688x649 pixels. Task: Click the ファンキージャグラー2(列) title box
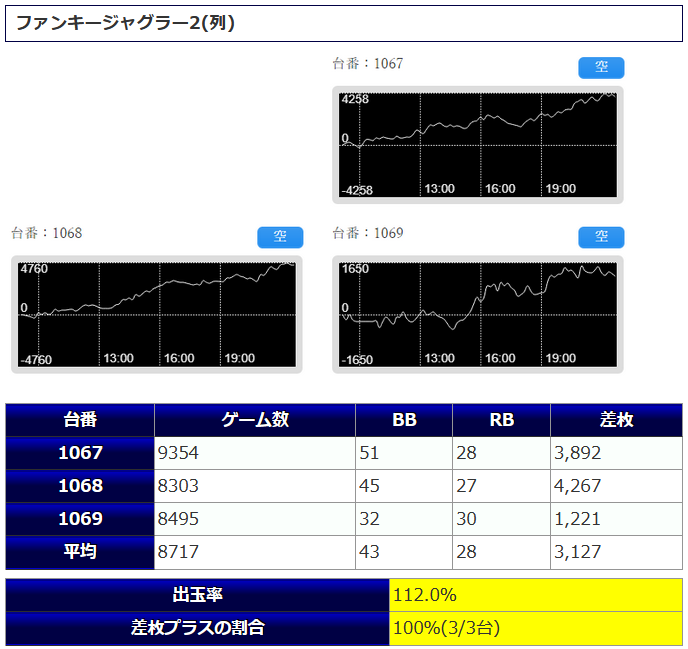coord(344,23)
